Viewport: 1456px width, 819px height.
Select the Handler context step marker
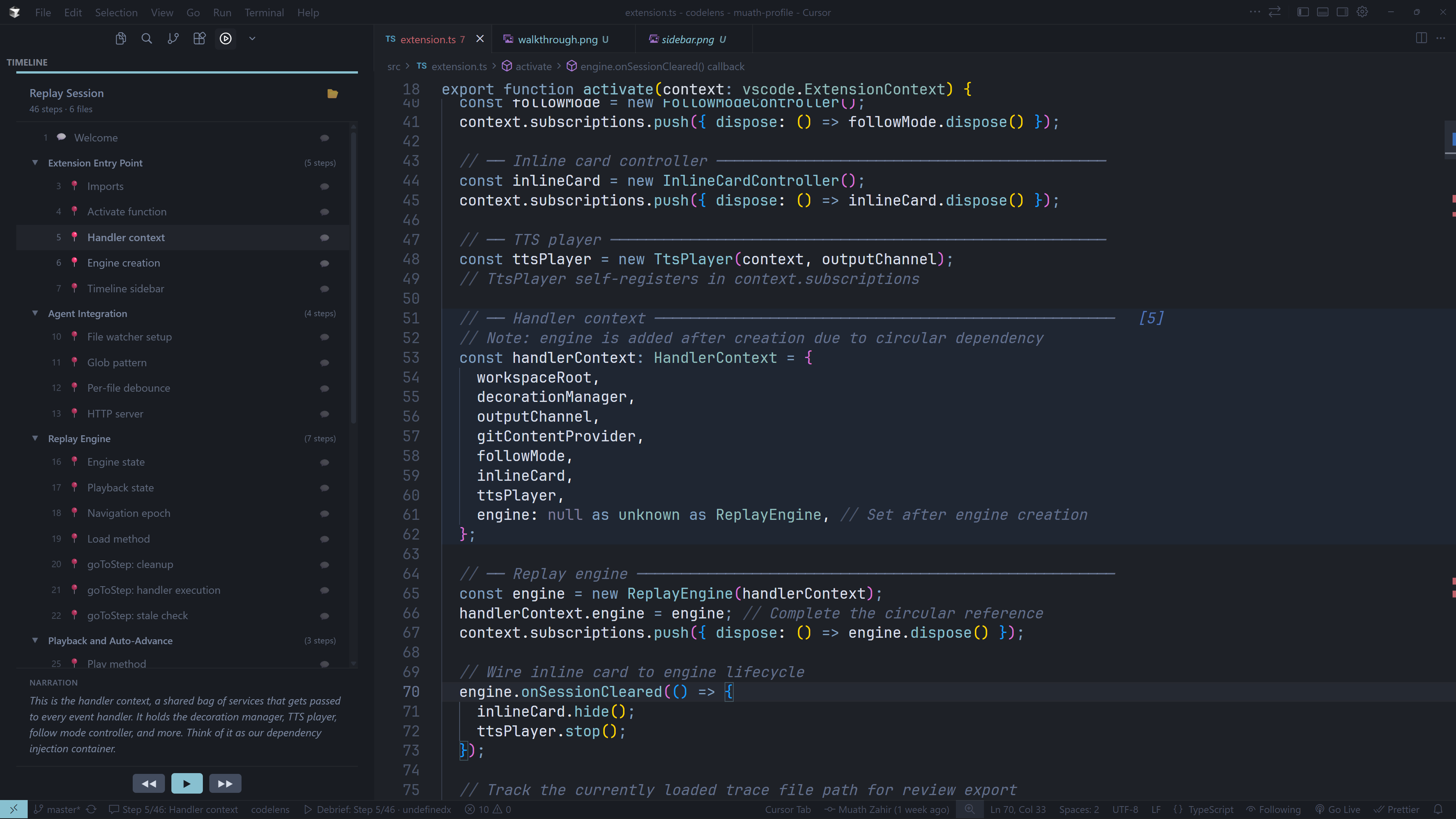[75, 237]
